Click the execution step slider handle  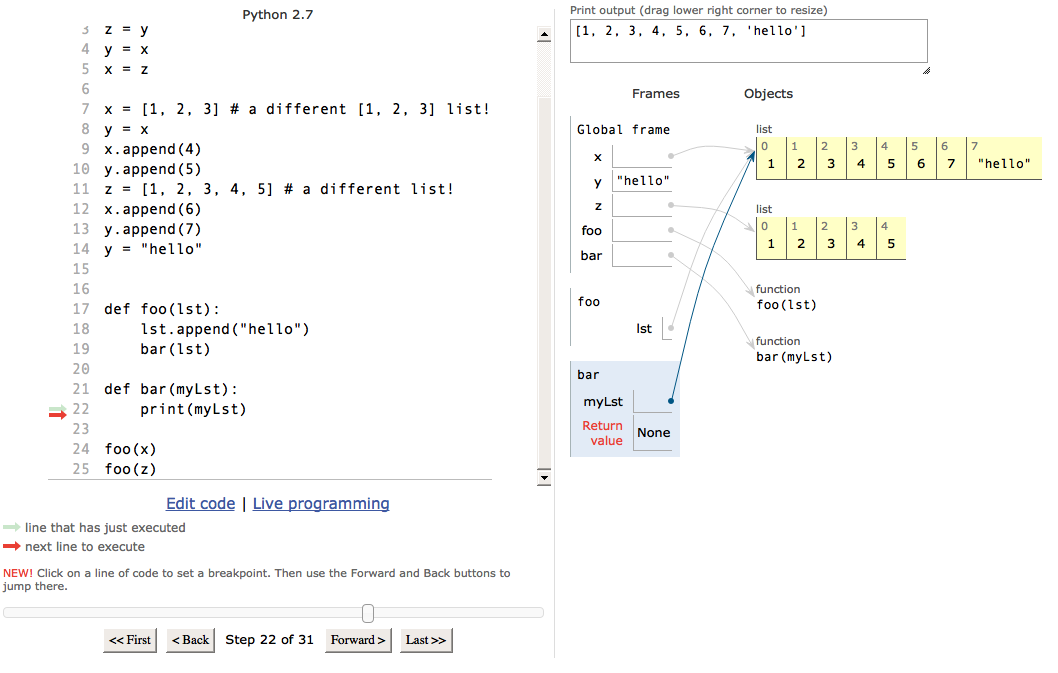point(368,613)
